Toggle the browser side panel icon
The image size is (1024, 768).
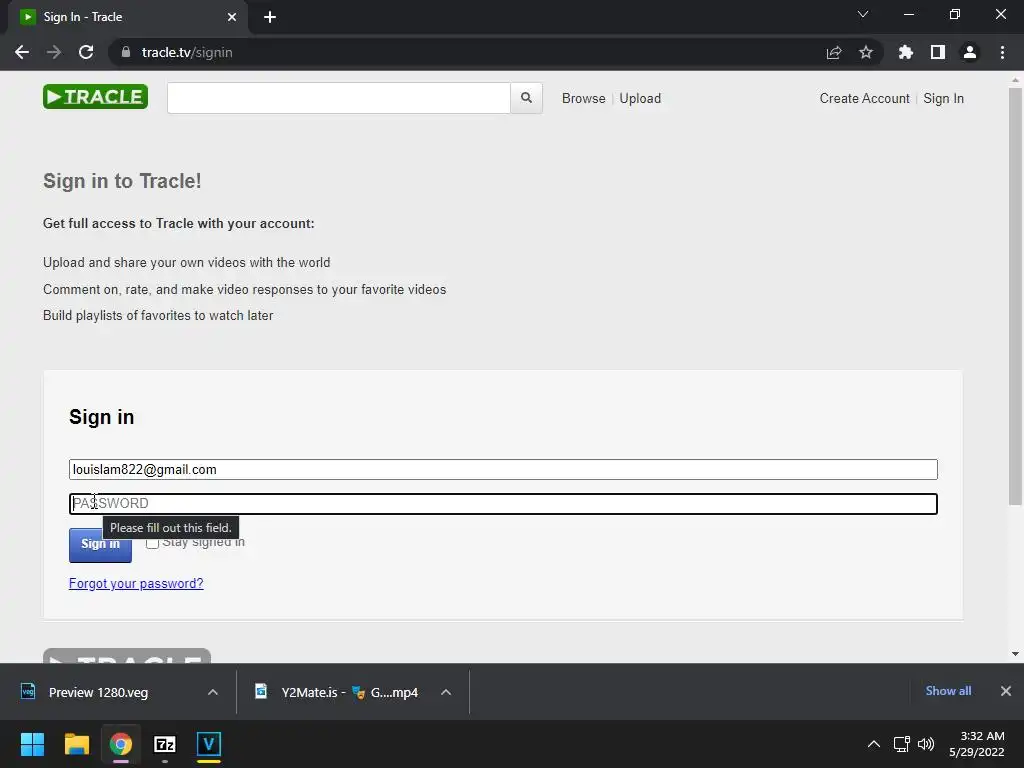coord(938,52)
